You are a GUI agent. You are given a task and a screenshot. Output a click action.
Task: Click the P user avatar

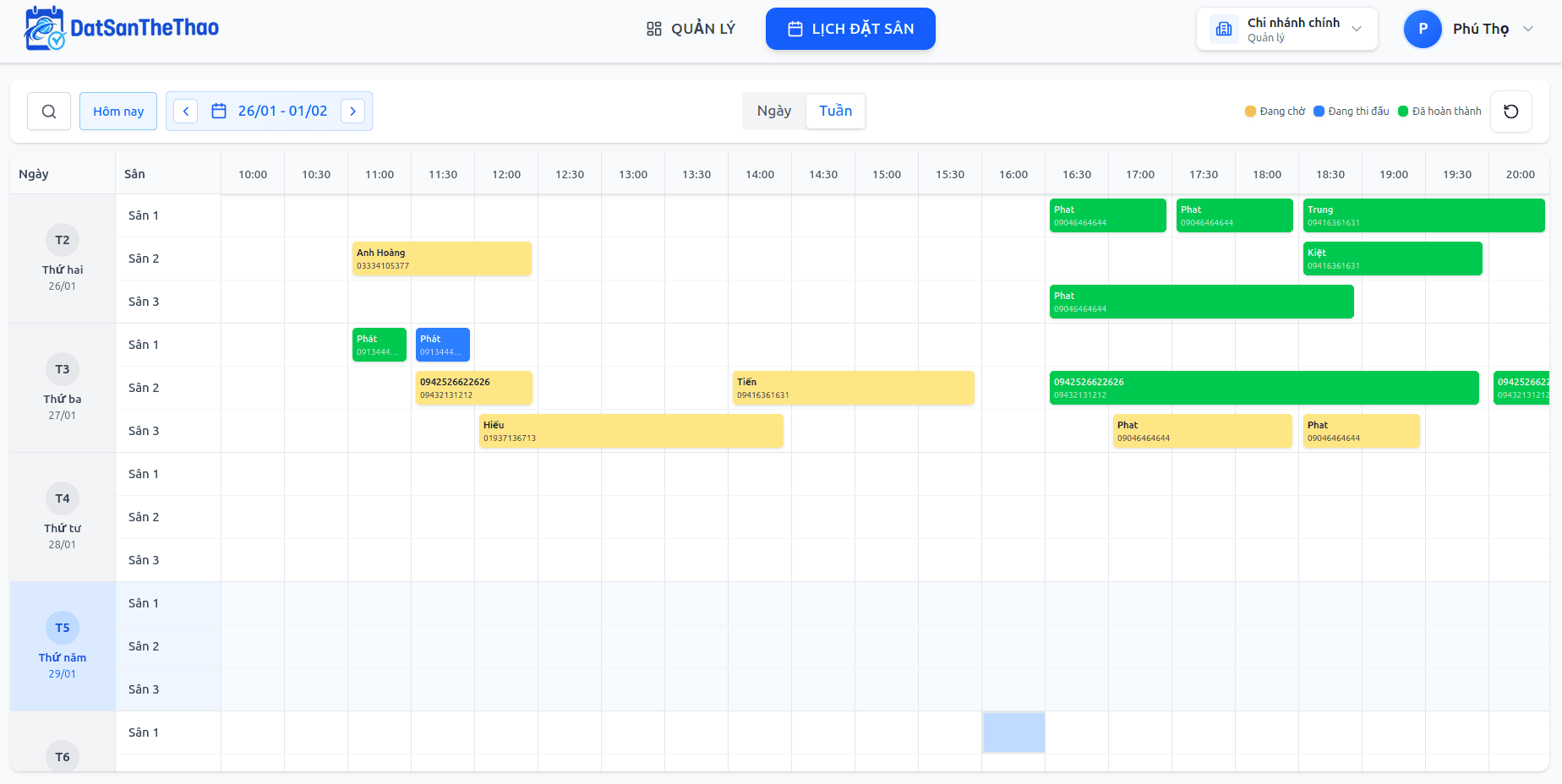1423,29
